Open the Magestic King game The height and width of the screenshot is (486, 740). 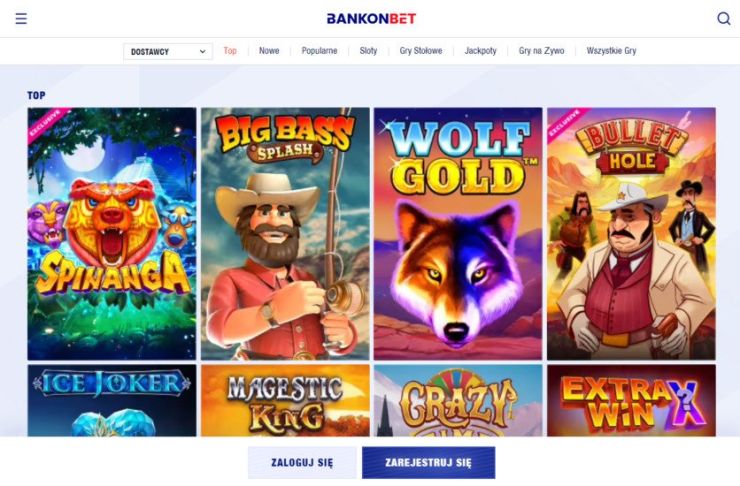(285, 400)
